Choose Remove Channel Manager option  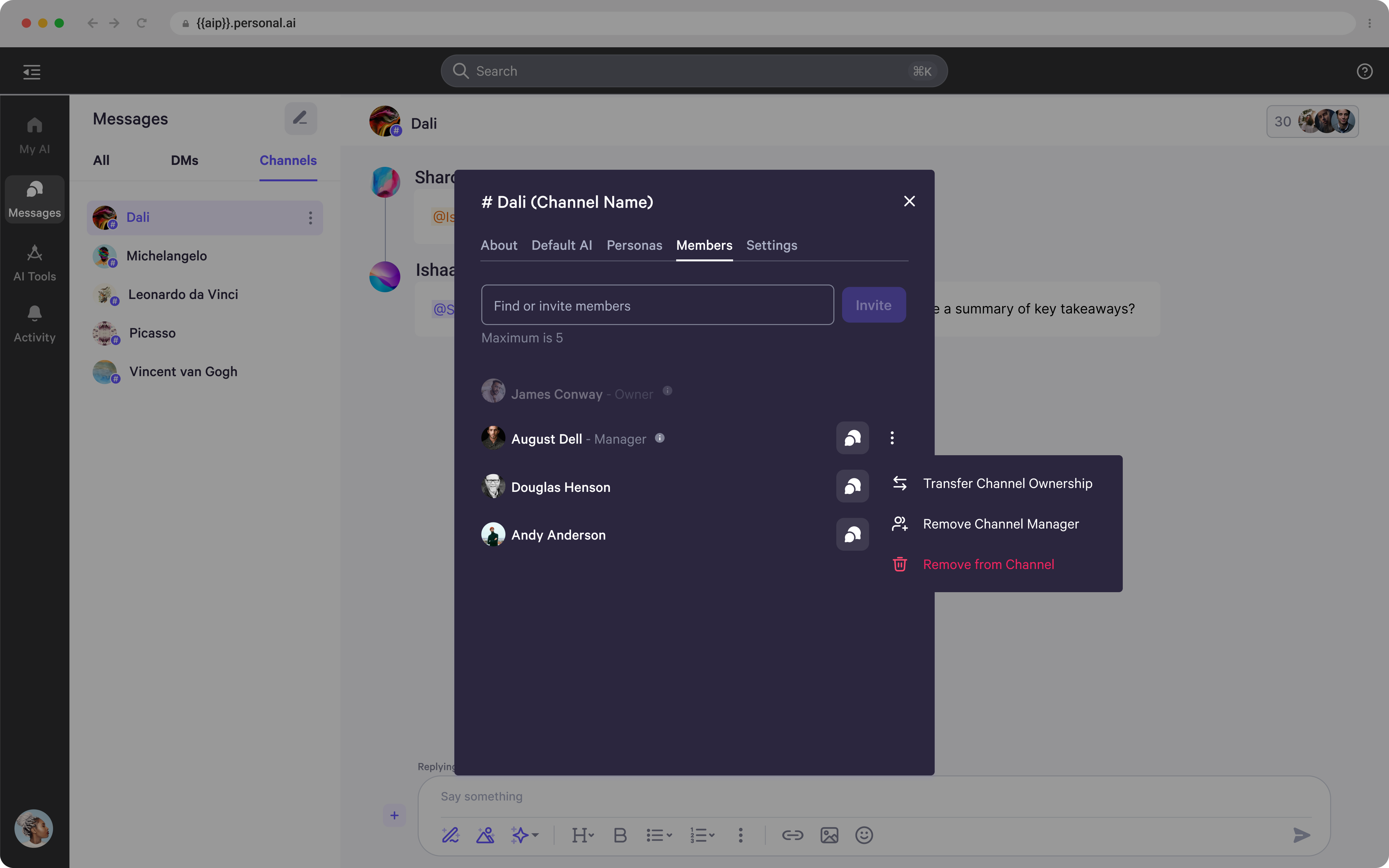pos(1000,524)
